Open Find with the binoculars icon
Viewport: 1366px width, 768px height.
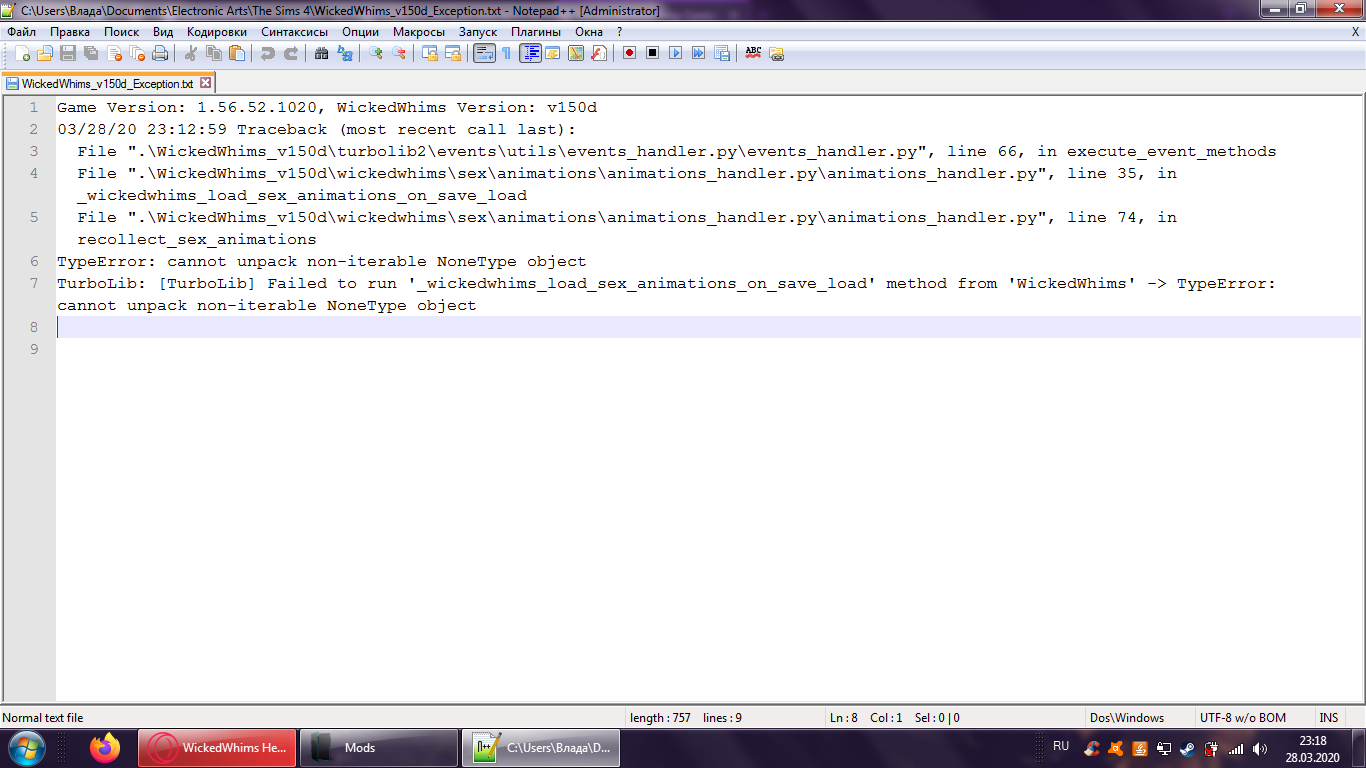coord(321,53)
